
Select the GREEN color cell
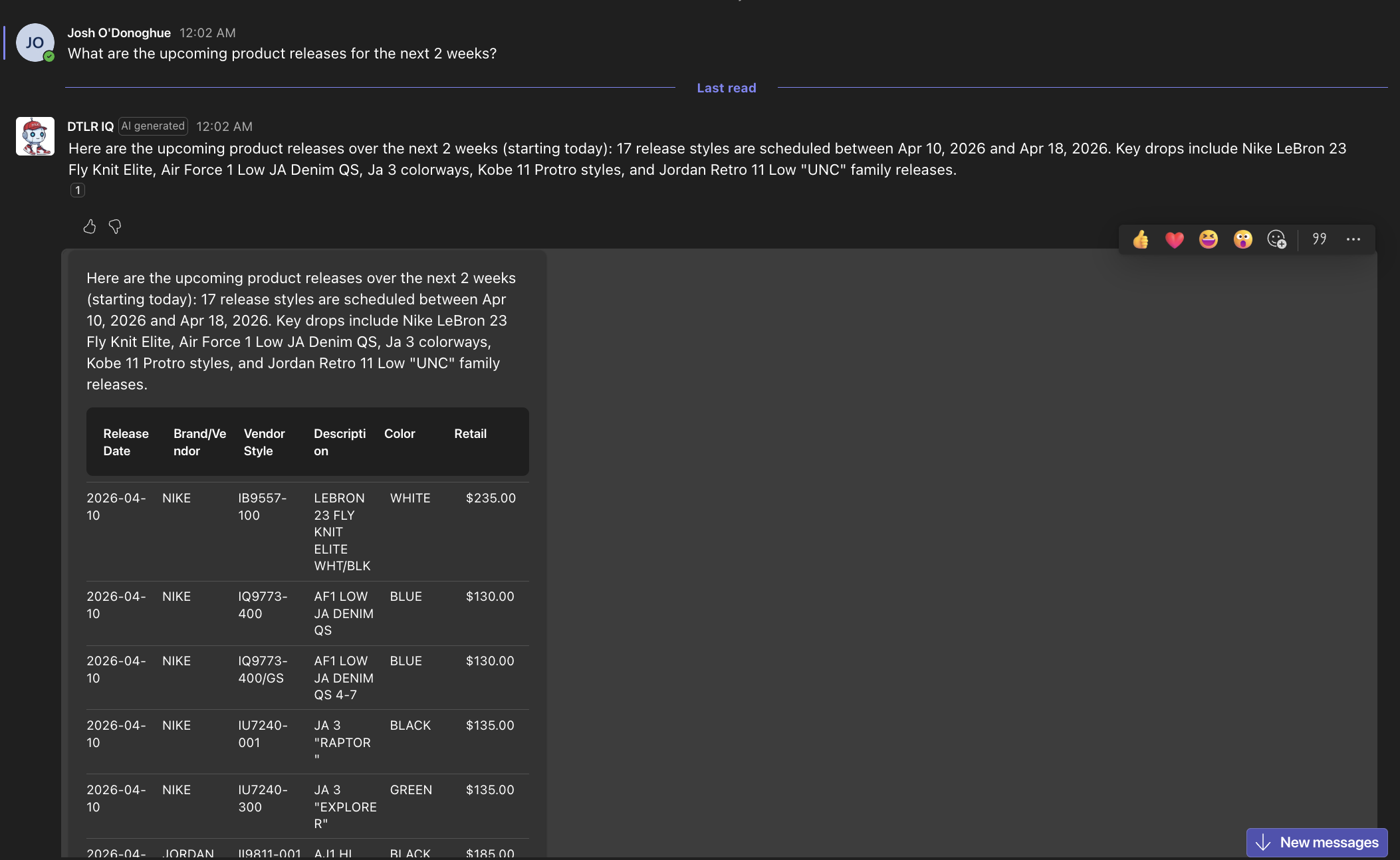[x=411, y=790]
